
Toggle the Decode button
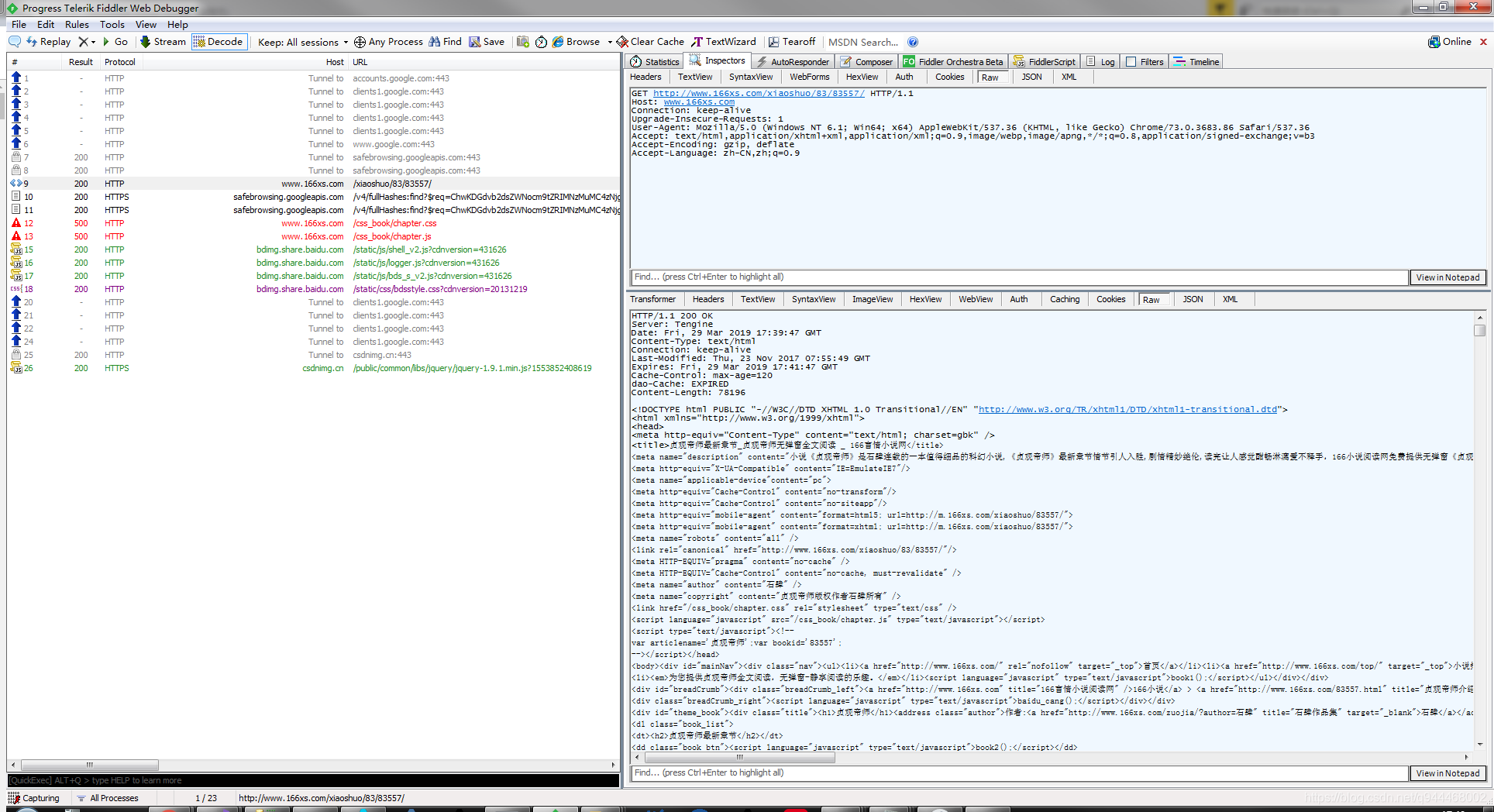(219, 42)
